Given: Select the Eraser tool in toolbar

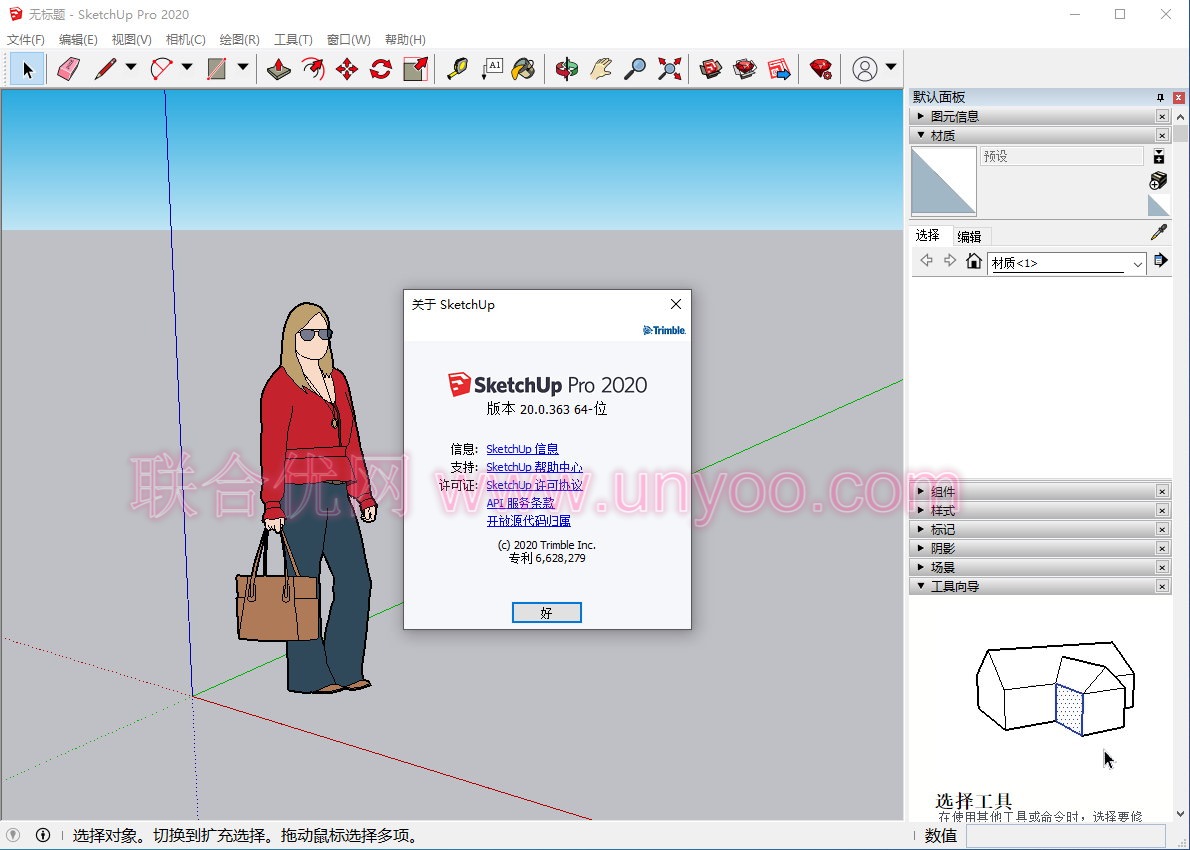Looking at the screenshot, I should [x=68, y=69].
